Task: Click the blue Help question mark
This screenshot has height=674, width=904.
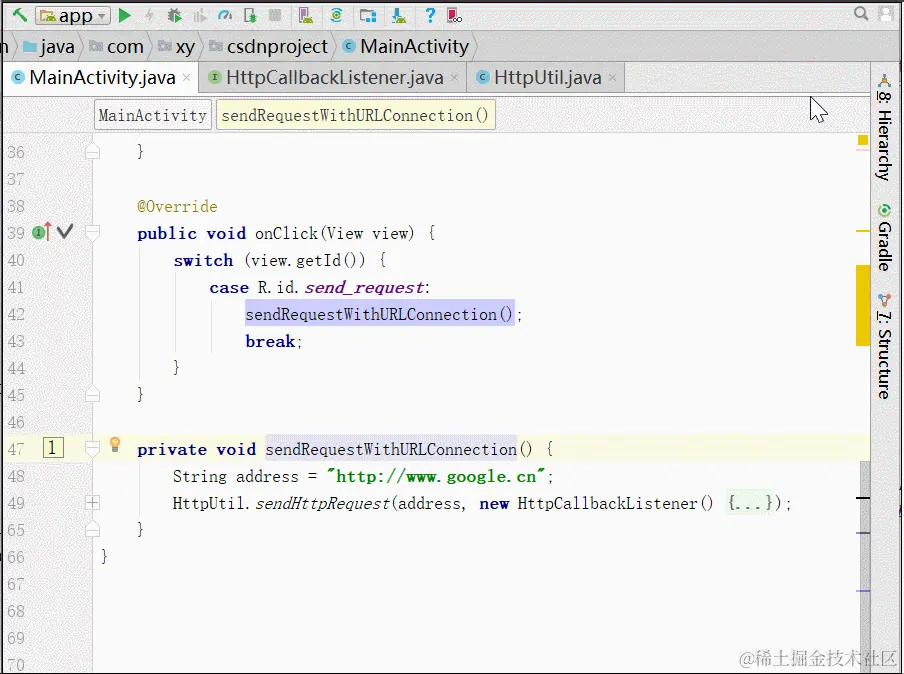Action: point(430,16)
